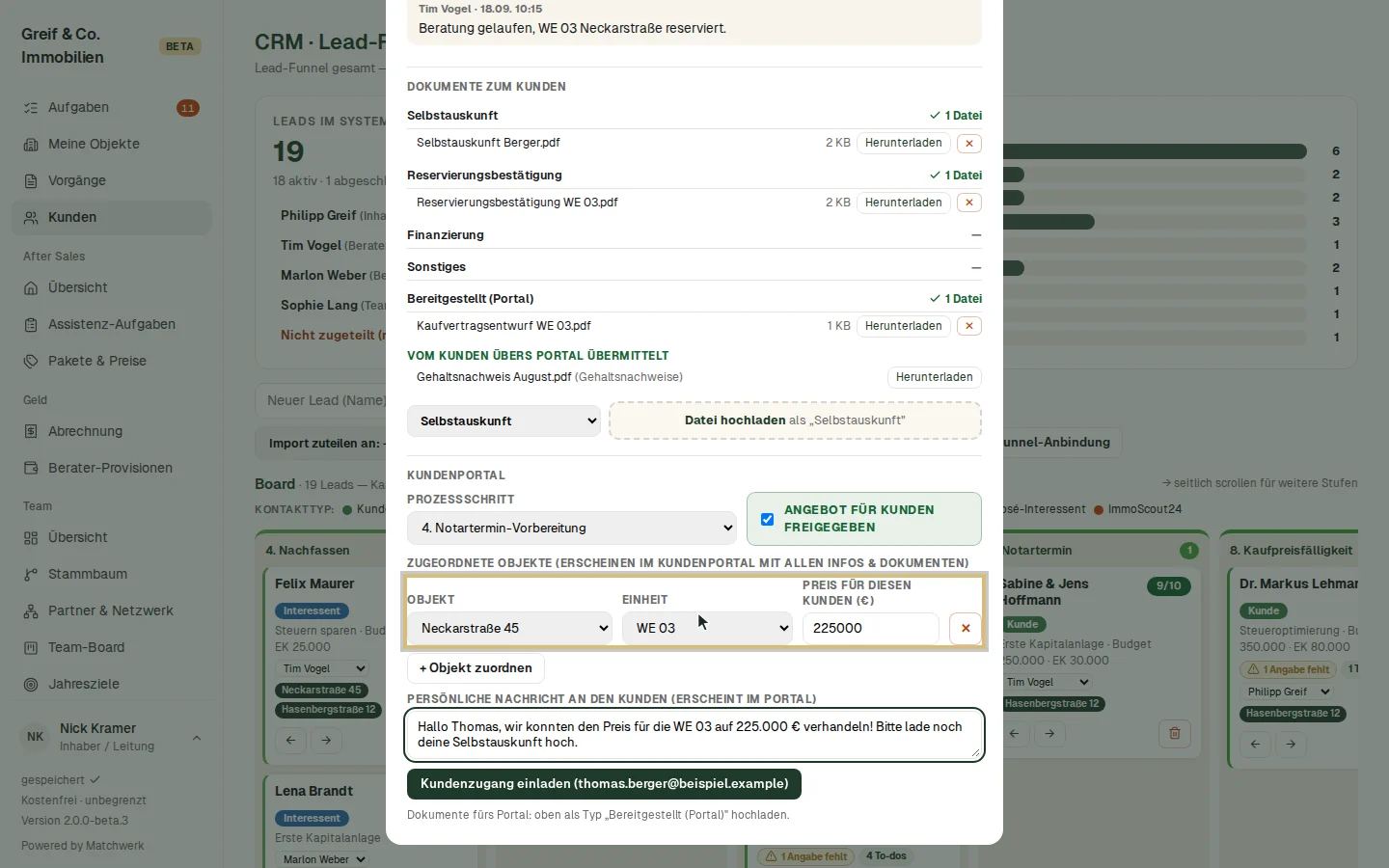
Task: Open Aufgaben in the sidebar
Action: click(x=111, y=108)
